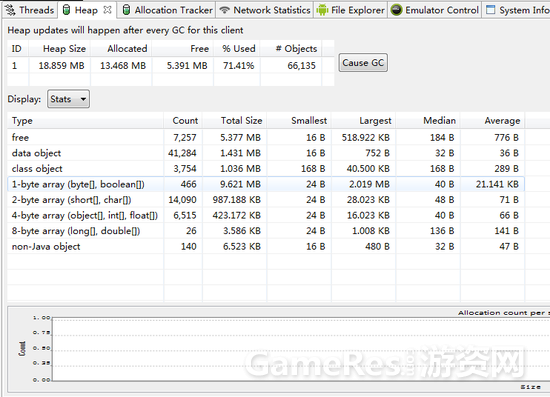The width and height of the screenshot is (550, 397).
Task: Open the Display Stats dropdown
Action: click(68, 99)
